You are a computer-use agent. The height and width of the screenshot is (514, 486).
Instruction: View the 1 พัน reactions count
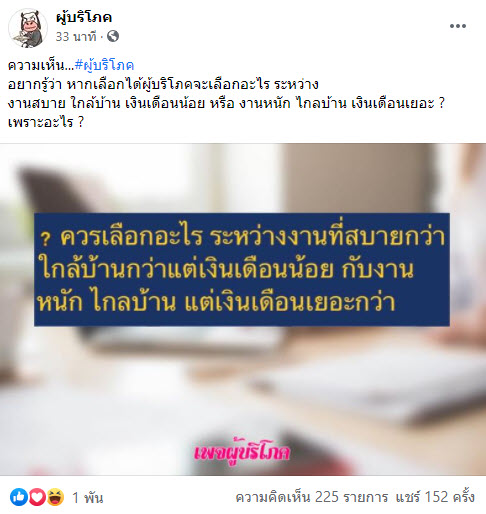tap(88, 498)
